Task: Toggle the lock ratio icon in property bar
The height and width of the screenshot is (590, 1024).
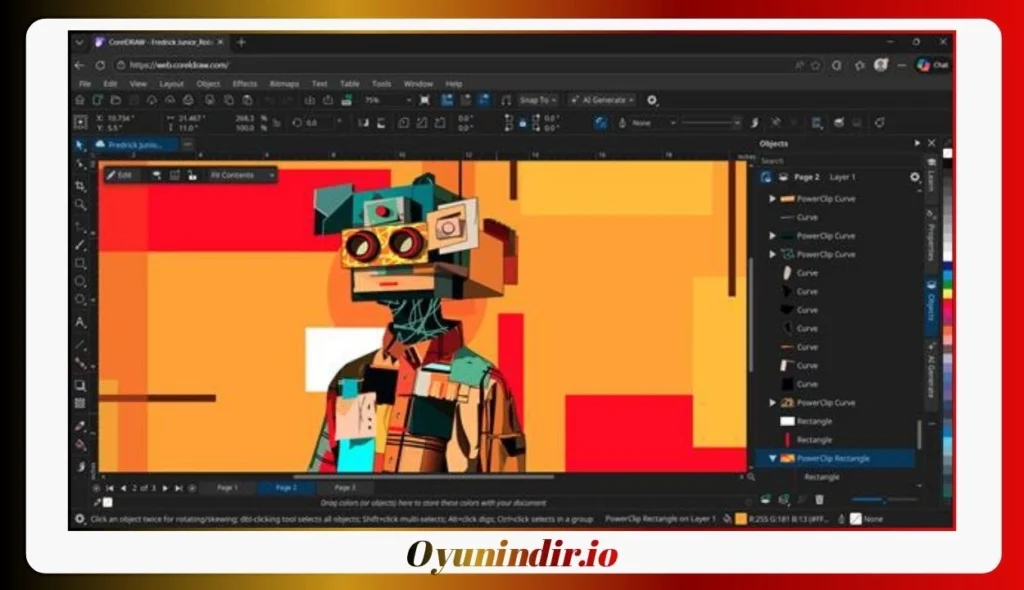Action: tap(277, 123)
